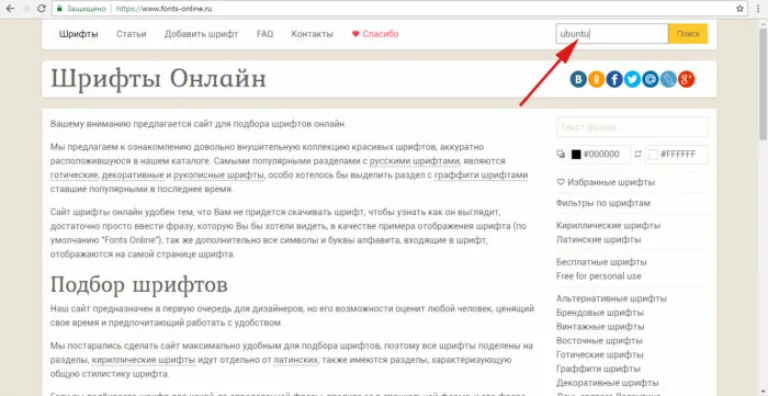Open the browser three-dot menu
The width and height of the screenshot is (768, 396).
(759, 8)
